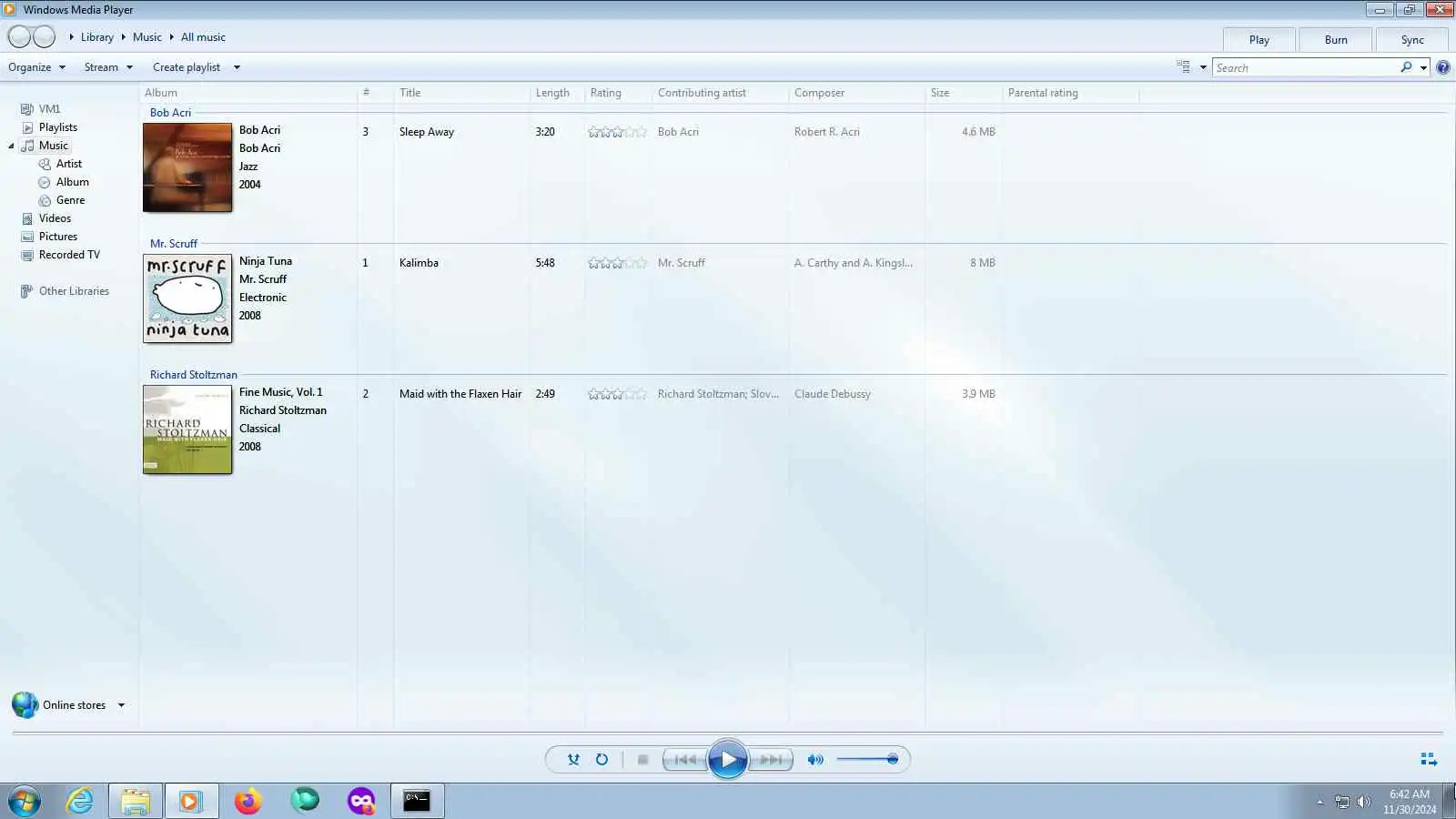Select Ninja Tuna album cover
Viewport: 1456px width, 819px height.
click(x=187, y=298)
